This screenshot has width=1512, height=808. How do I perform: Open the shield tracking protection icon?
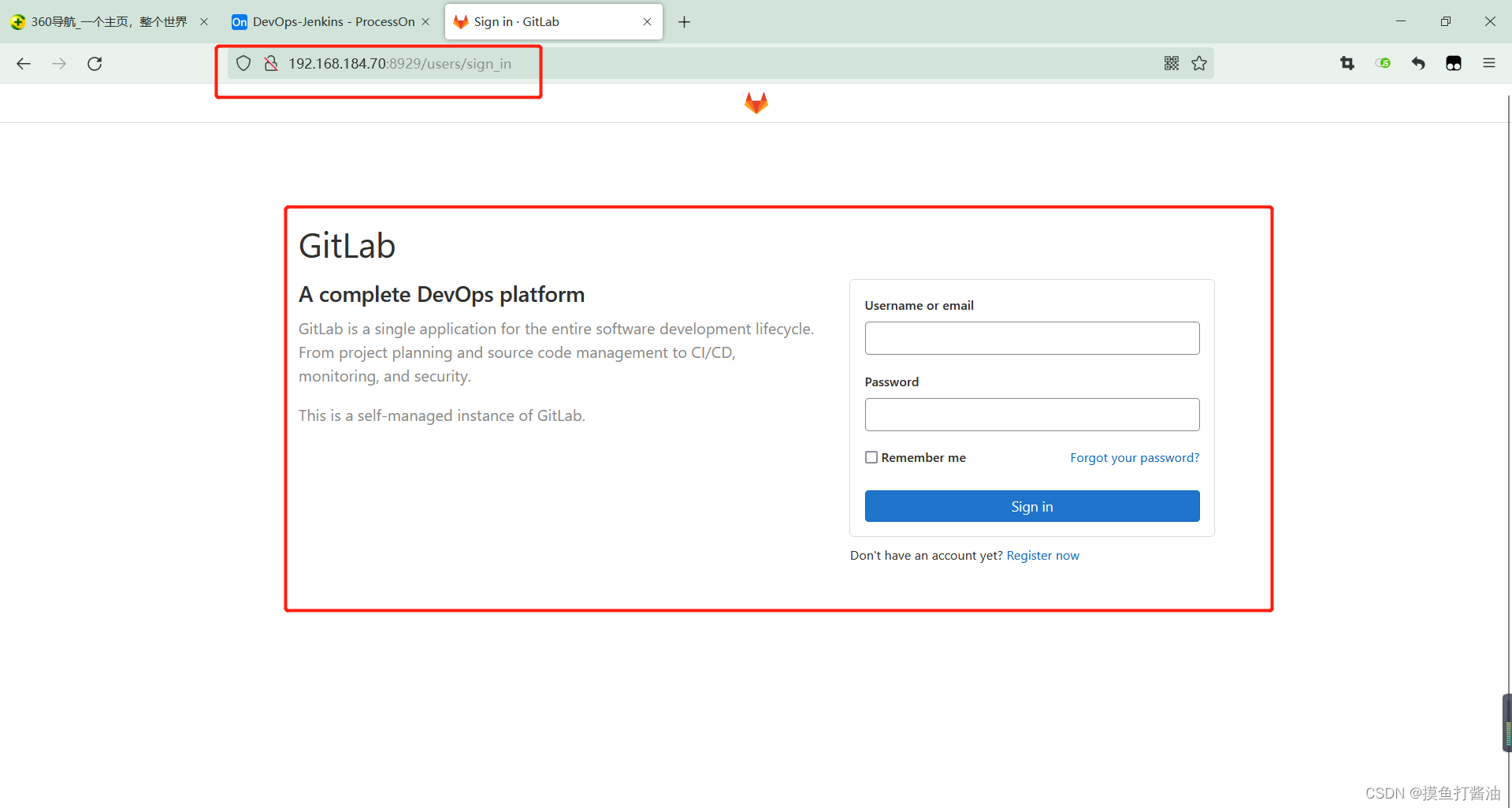tap(243, 64)
